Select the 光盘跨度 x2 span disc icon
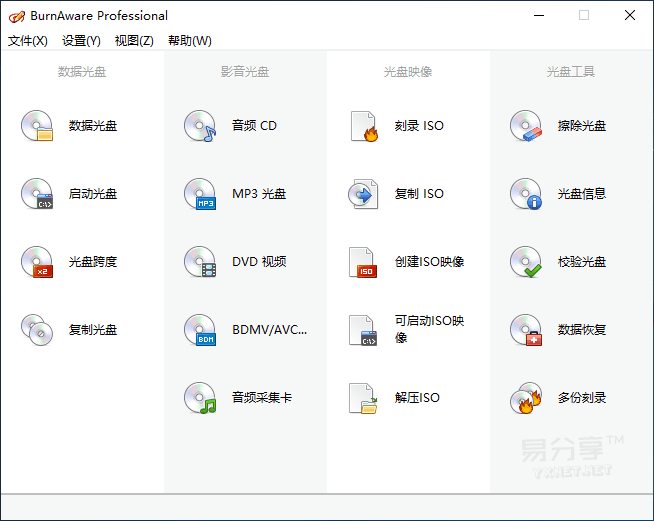 [37, 262]
